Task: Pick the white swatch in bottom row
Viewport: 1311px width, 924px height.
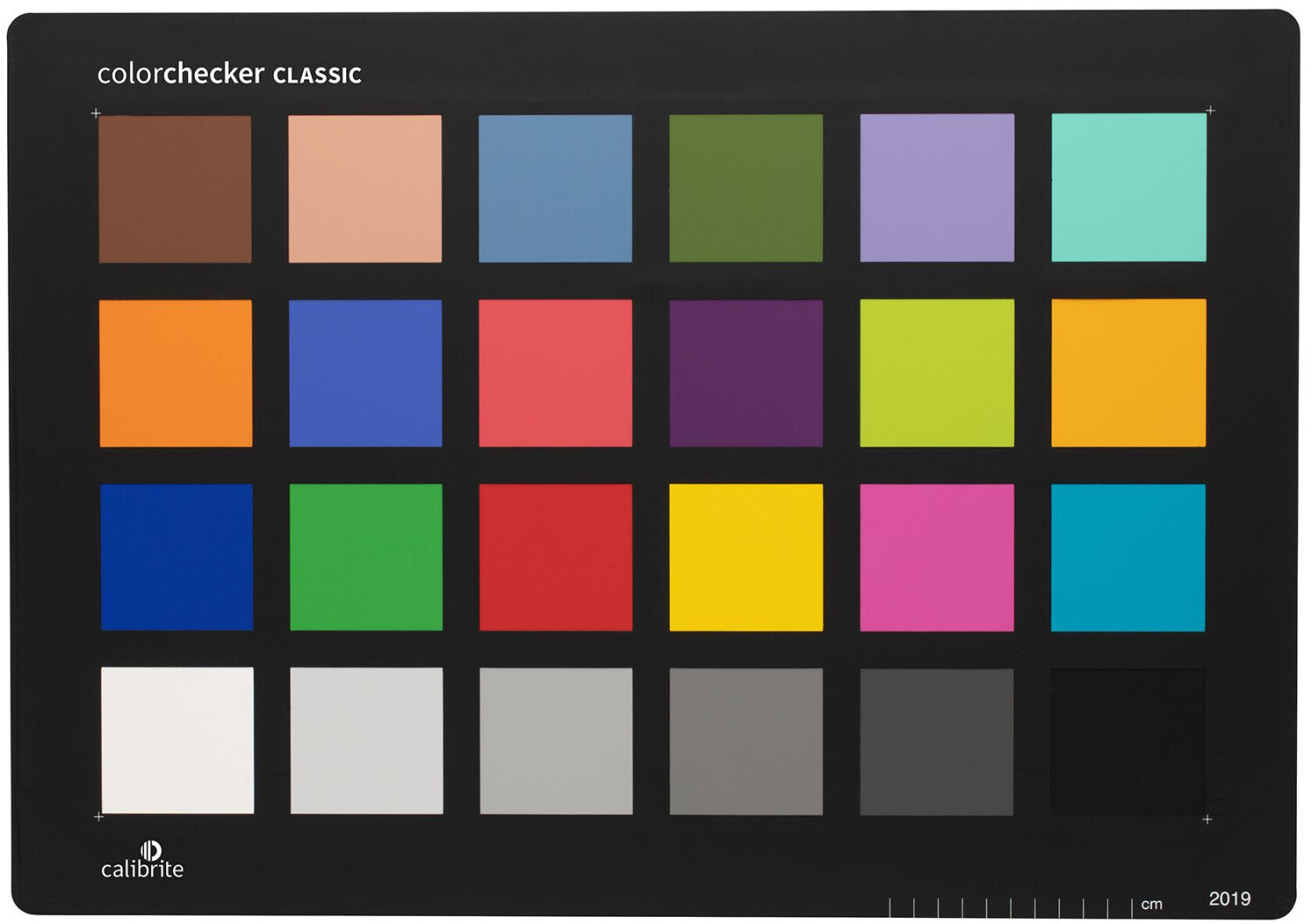Action: [x=177, y=740]
